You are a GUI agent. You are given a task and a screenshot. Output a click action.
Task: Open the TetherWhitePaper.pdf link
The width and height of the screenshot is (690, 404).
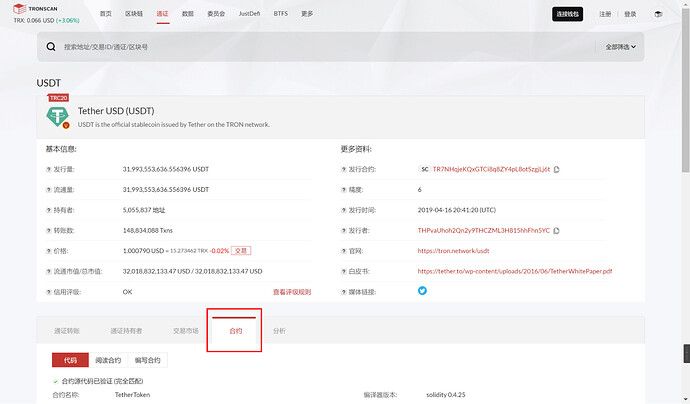click(x=515, y=272)
